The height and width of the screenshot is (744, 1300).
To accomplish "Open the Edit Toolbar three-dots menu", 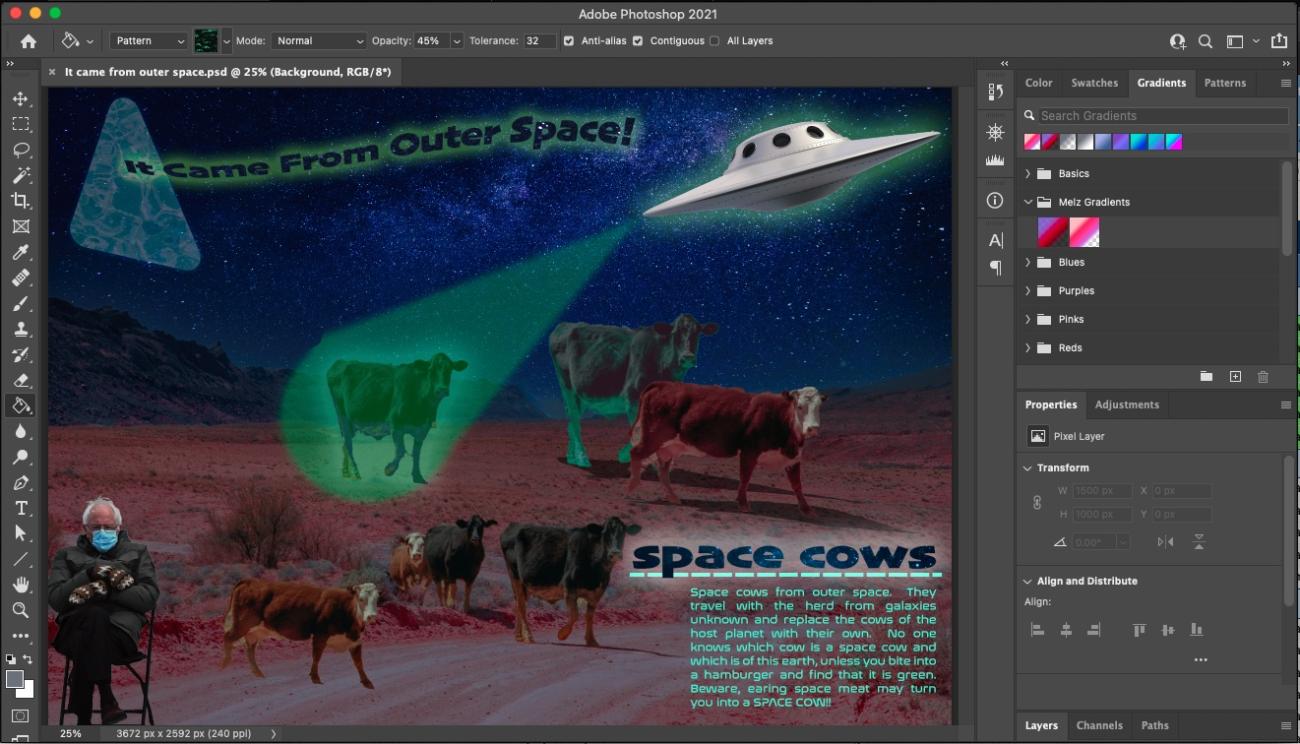I will [21, 636].
